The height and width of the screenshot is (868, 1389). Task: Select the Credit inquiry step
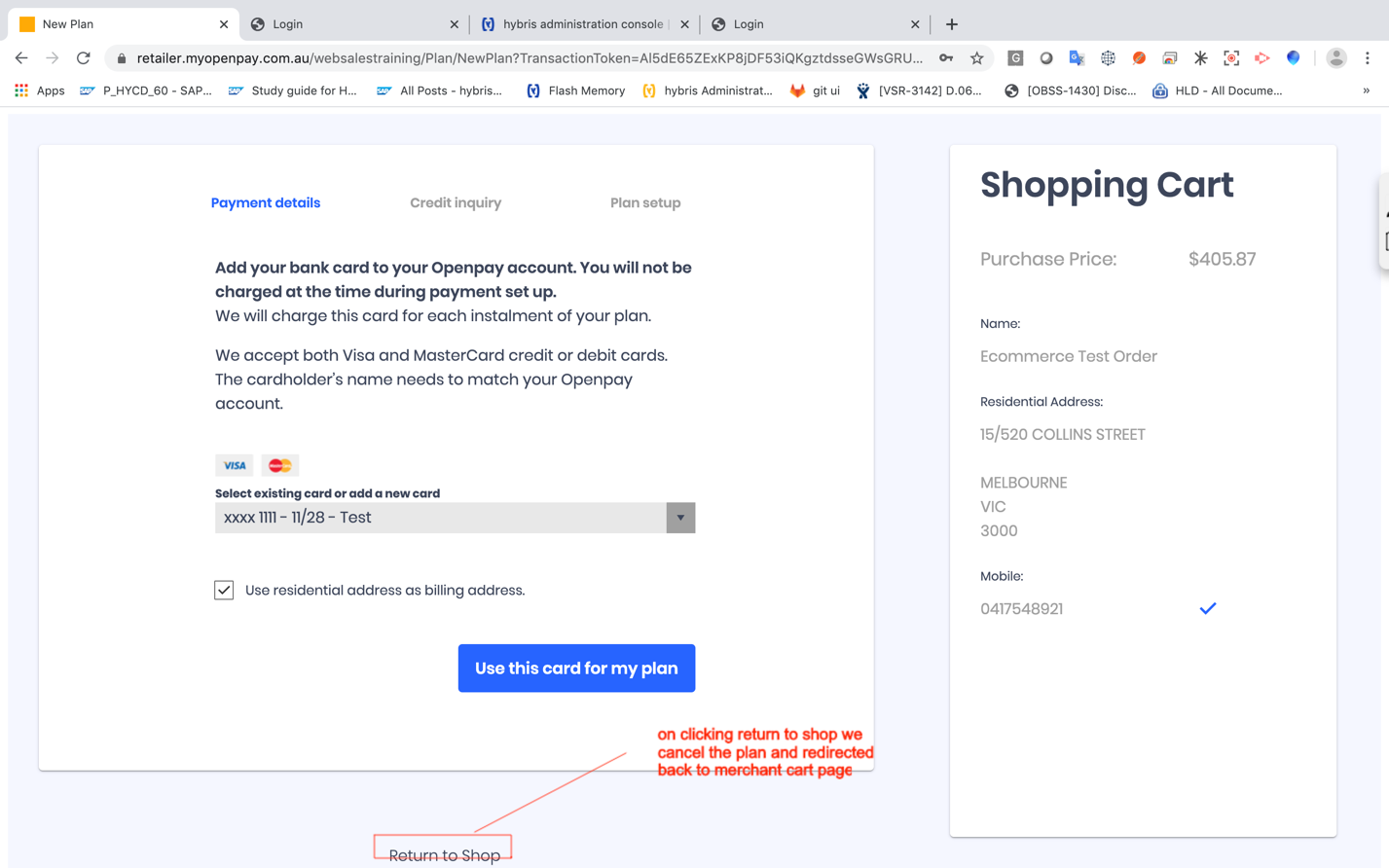[x=456, y=203]
